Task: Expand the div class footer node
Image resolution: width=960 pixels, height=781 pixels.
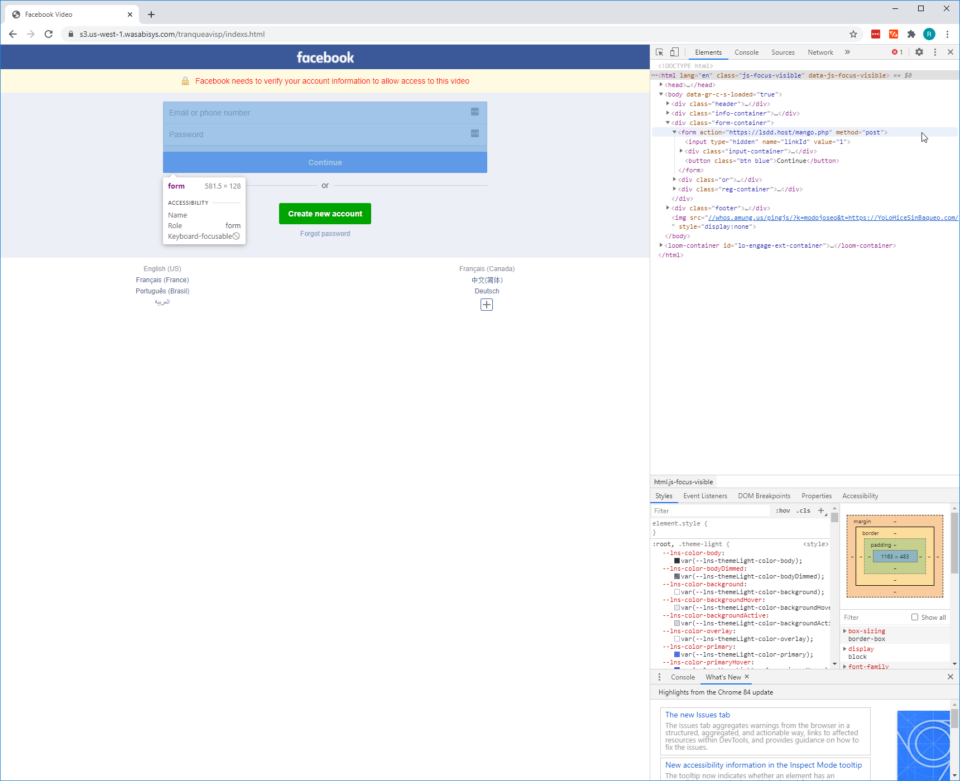Action: coord(669,207)
